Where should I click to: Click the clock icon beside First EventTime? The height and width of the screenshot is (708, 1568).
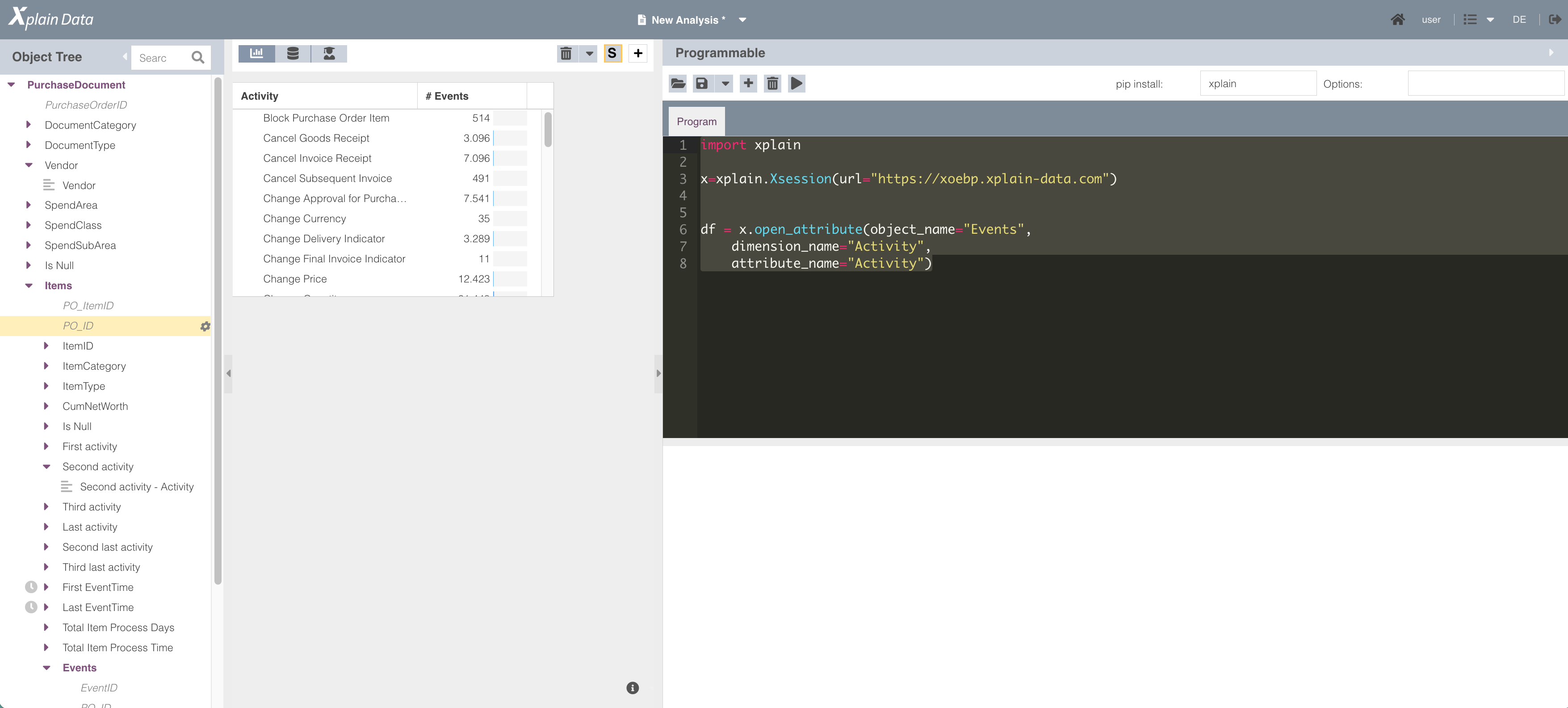pos(31,587)
